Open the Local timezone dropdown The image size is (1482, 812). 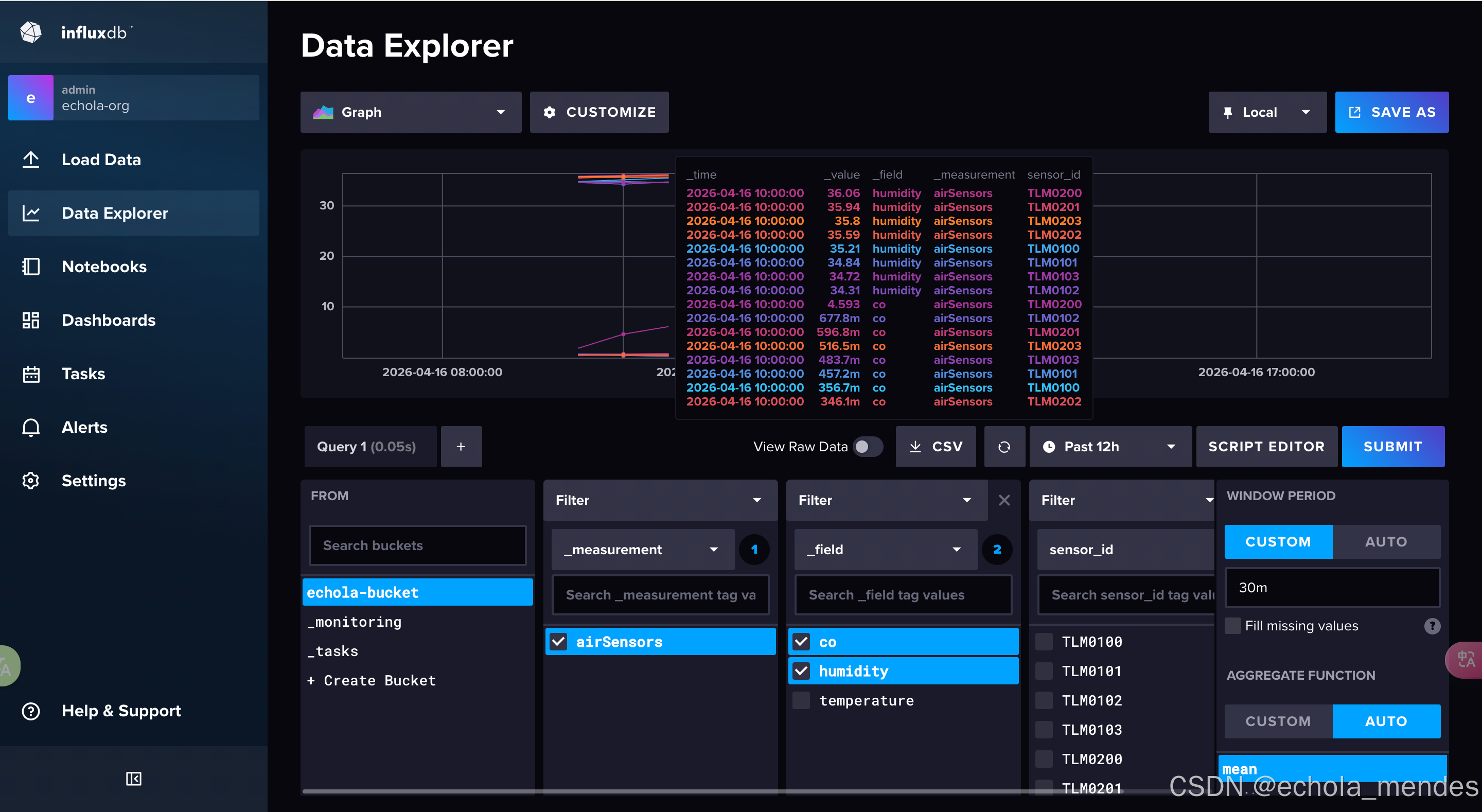point(1267,112)
